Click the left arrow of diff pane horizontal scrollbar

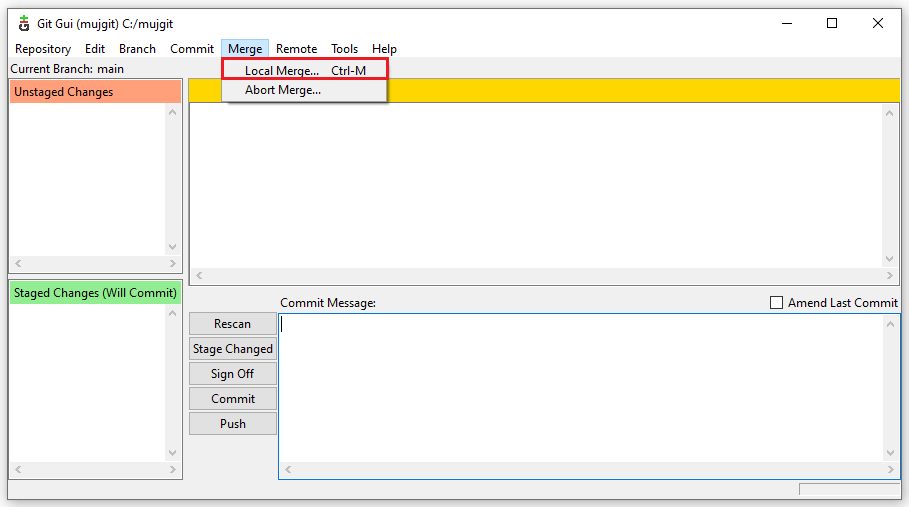pos(199,275)
